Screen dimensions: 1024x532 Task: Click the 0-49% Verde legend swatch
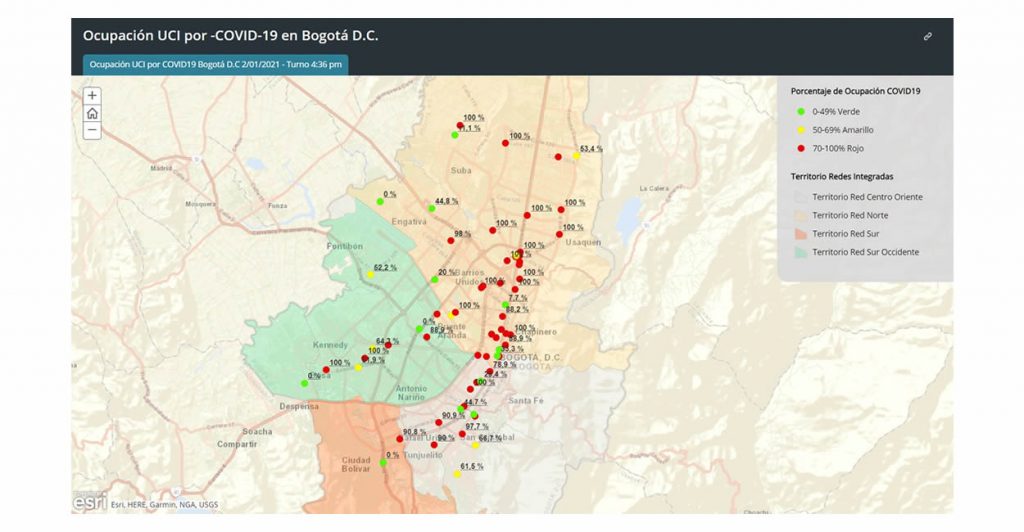click(x=801, y=111)
